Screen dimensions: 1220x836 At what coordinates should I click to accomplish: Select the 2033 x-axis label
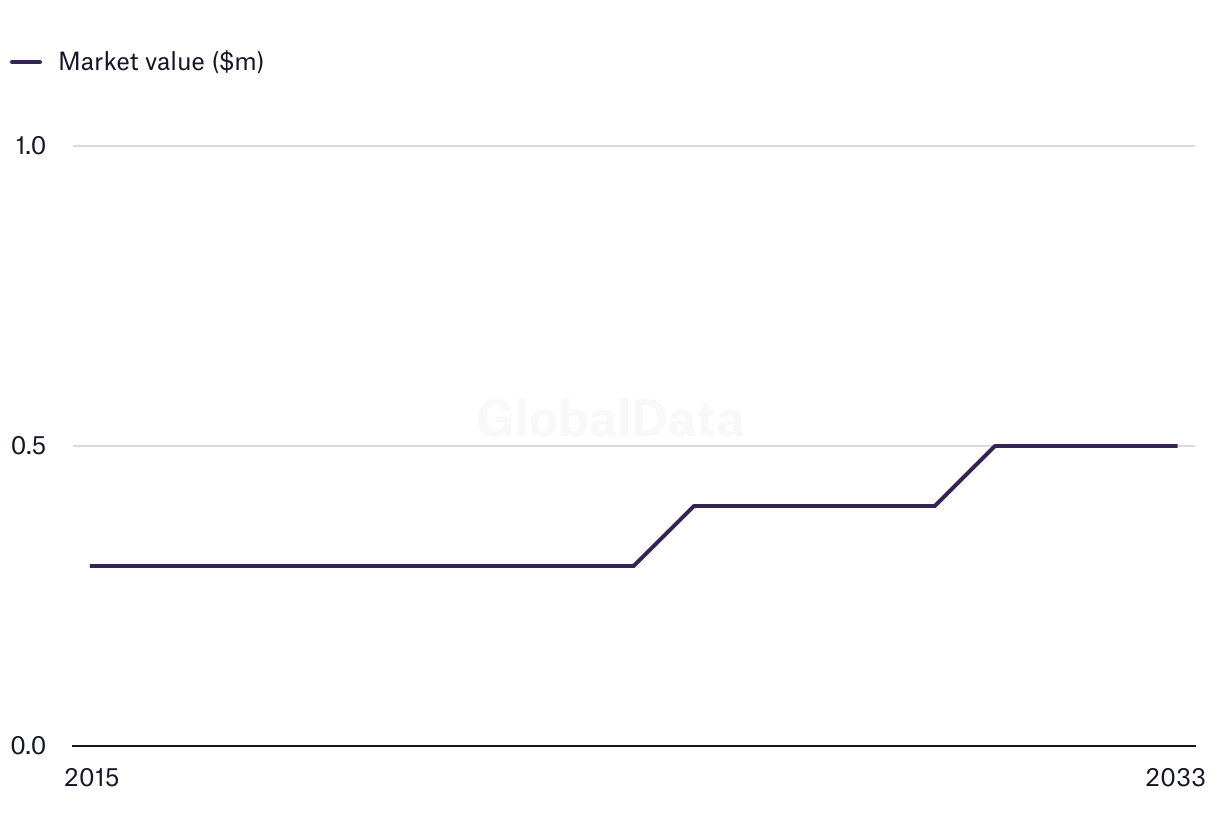[x=1176, y=778]
